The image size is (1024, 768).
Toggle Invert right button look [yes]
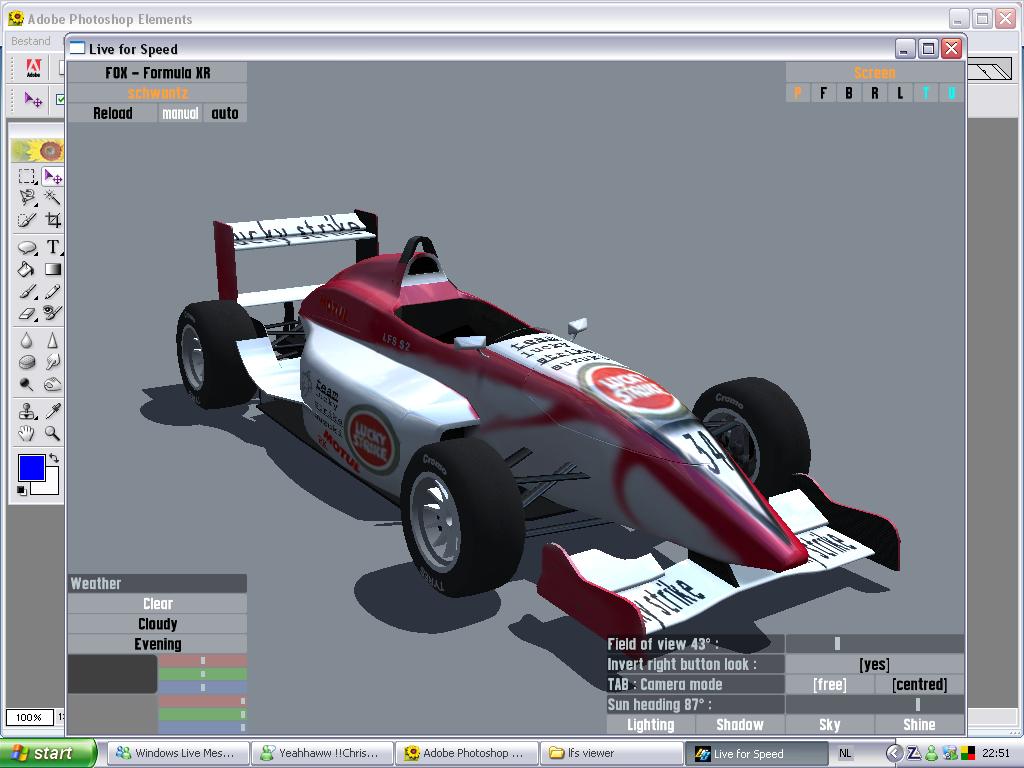point(874,664)
